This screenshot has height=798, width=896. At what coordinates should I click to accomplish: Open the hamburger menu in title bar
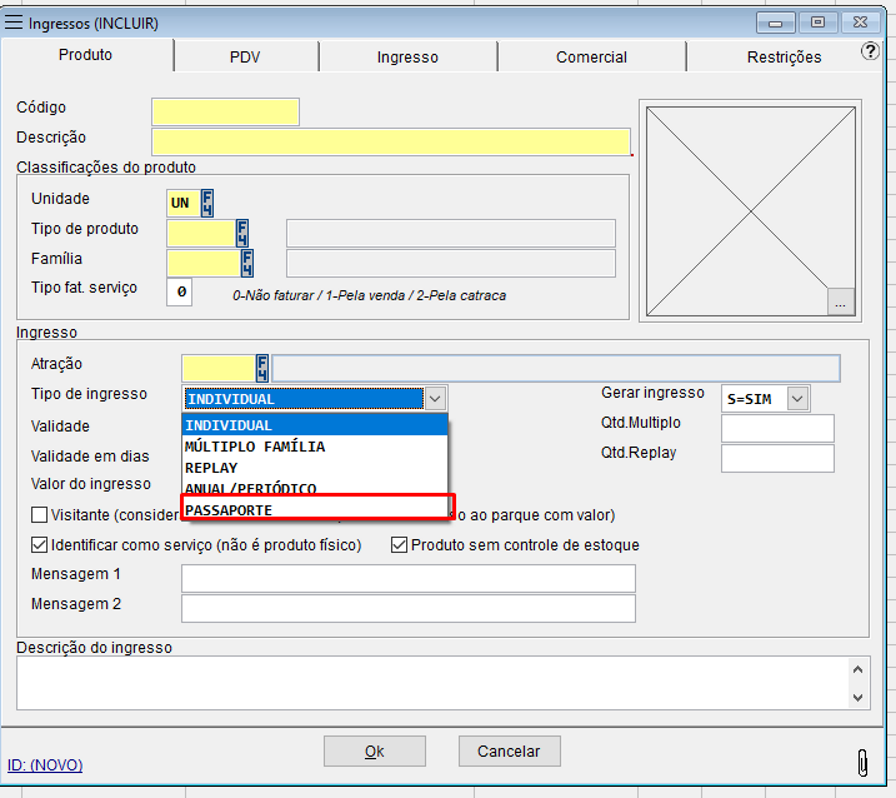(15, 22)
